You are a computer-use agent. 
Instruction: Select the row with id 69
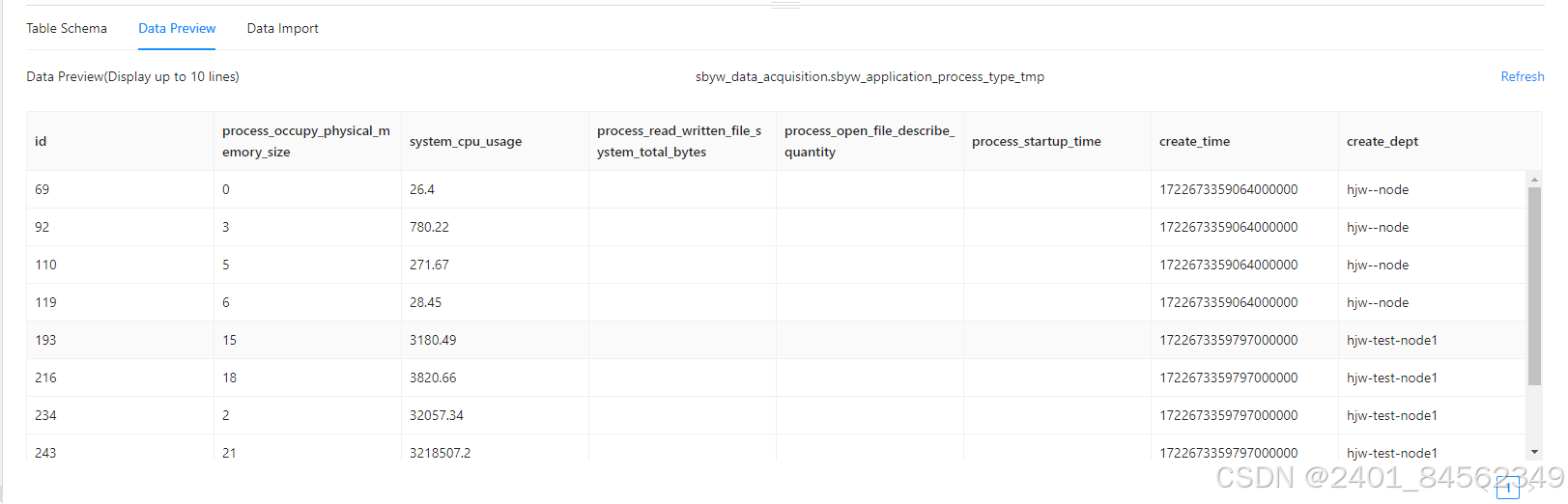point(43,190)
